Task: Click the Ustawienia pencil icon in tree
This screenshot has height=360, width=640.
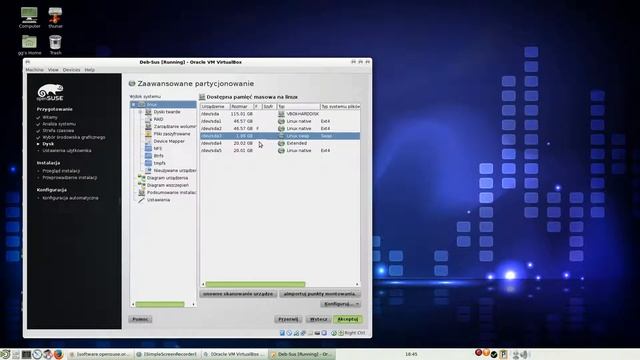Action: pyautogui.click(x=141, y=200)
